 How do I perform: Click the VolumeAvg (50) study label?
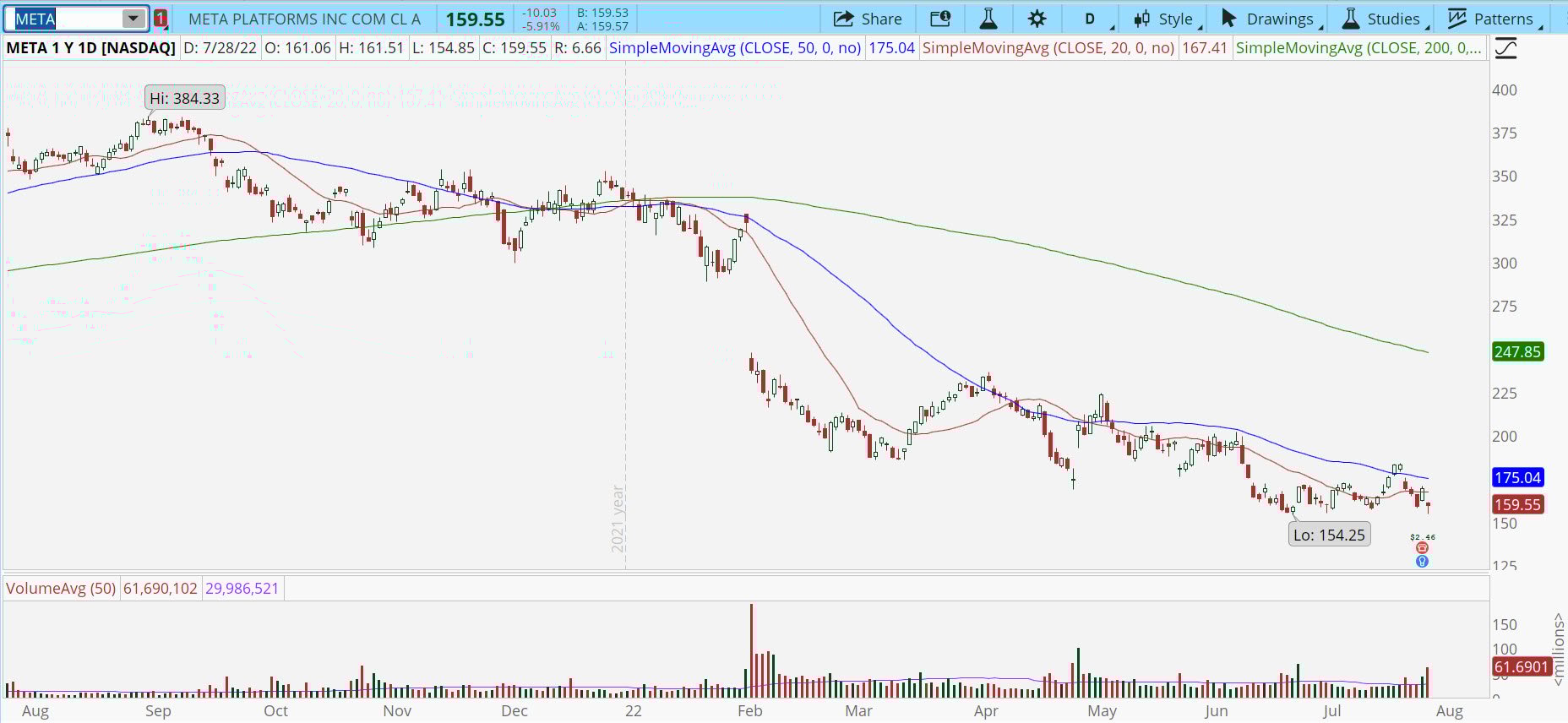(61, 588)
